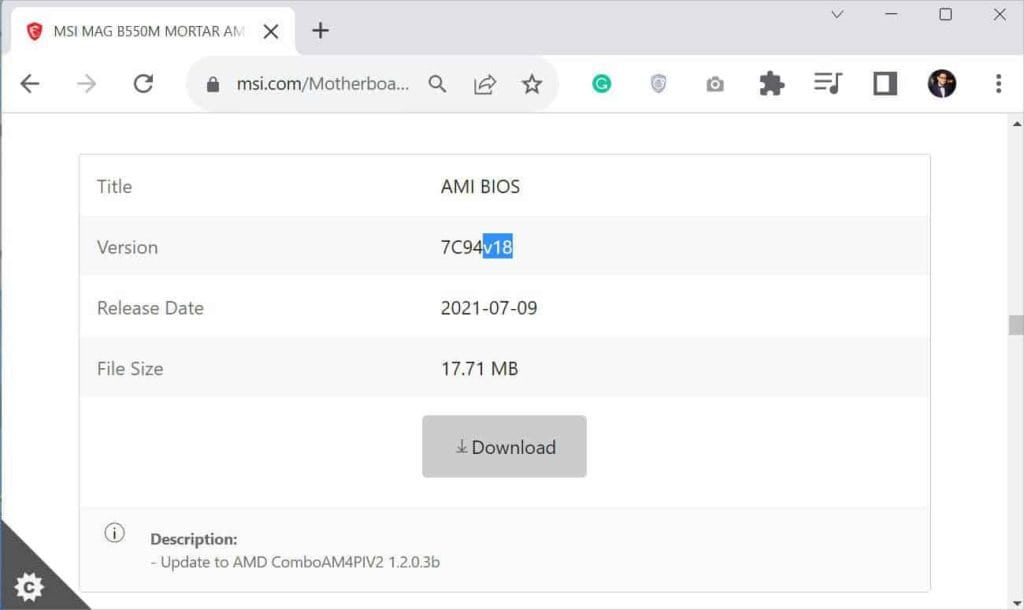
Task: Open the share icon in the address bar
Action: tap(485, 84)
